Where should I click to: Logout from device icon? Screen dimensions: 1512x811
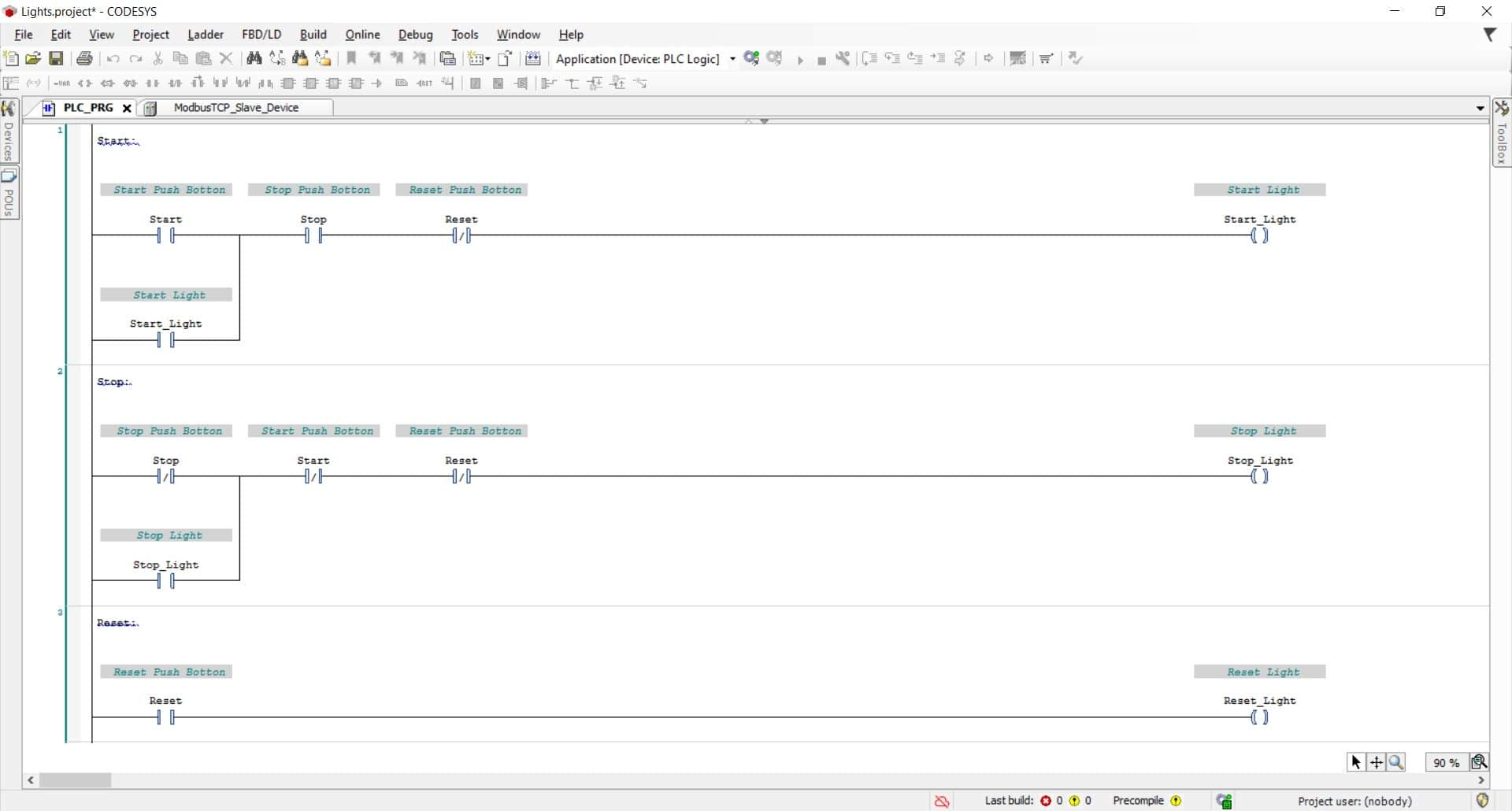(775, 58)
